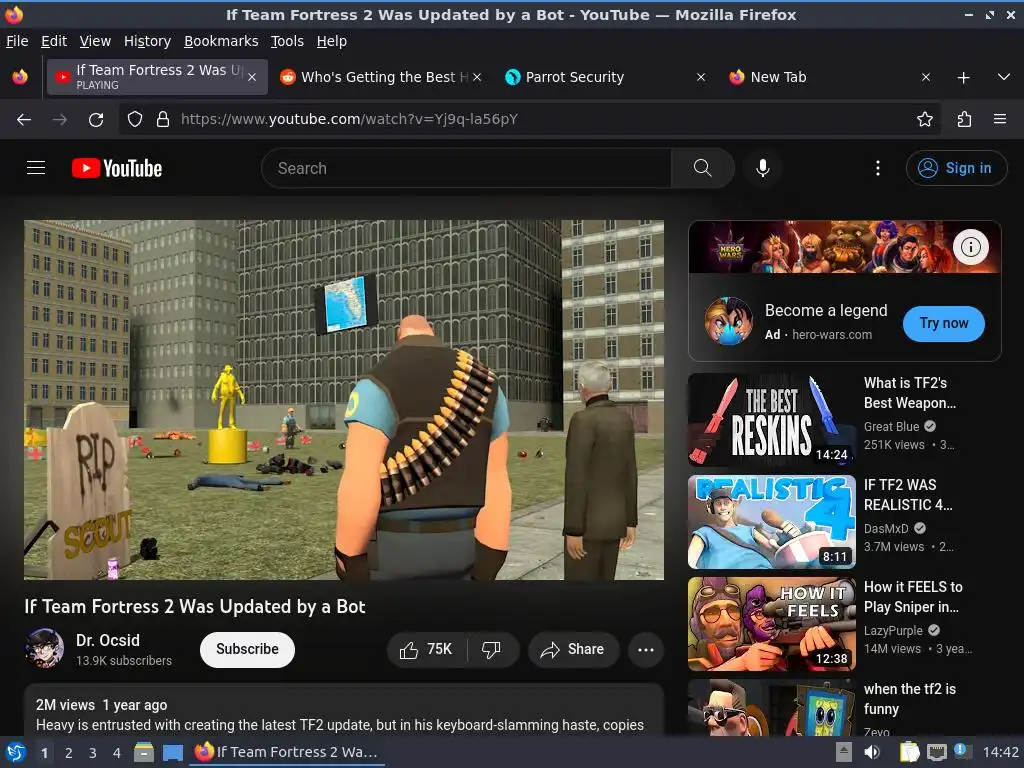Click the Subscribe button

[247, 649]
